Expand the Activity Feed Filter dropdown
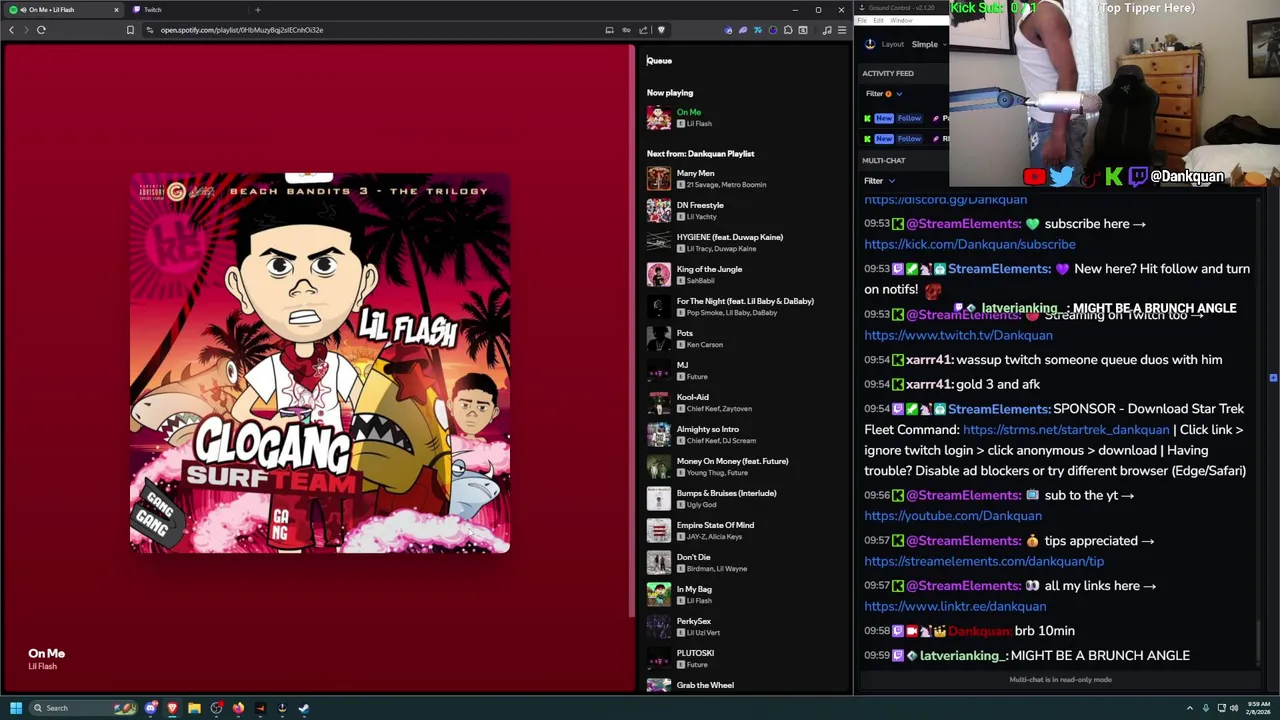 pyautogui.click(x=884, y=94)
